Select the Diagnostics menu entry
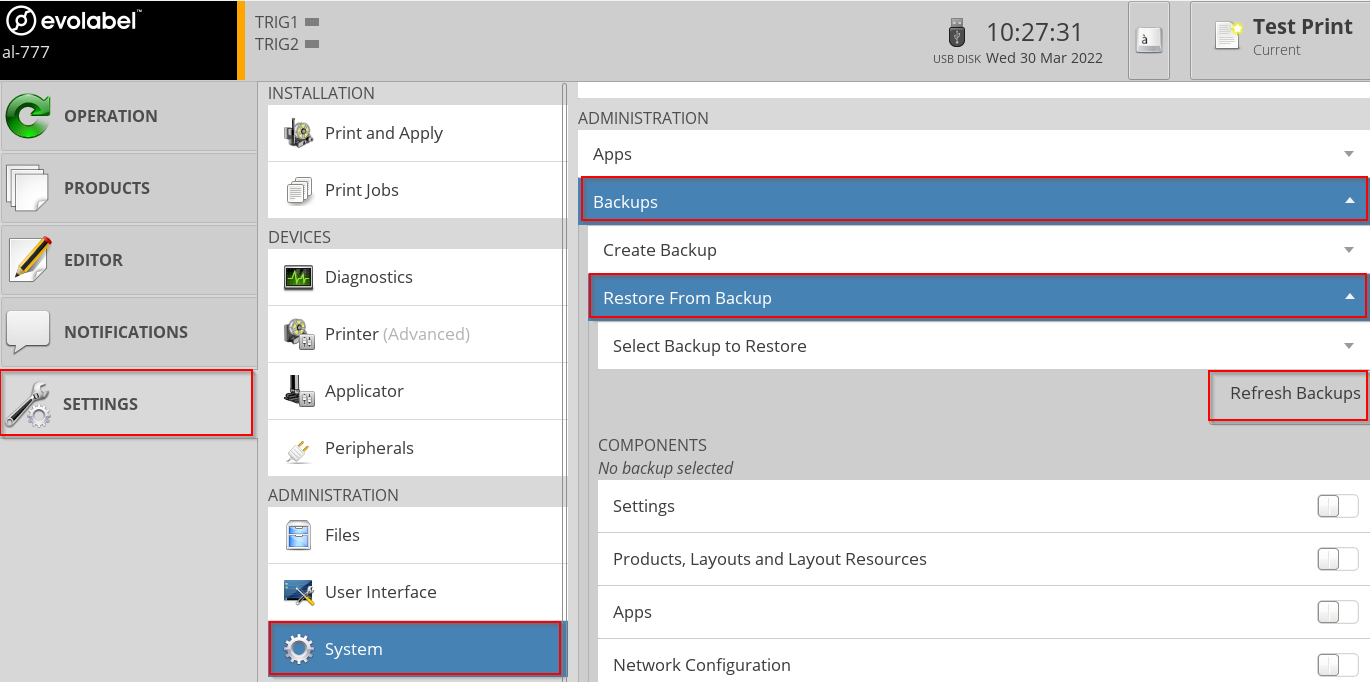The image size is (1370, 682). pyautogui.click(x=417, y=277)
